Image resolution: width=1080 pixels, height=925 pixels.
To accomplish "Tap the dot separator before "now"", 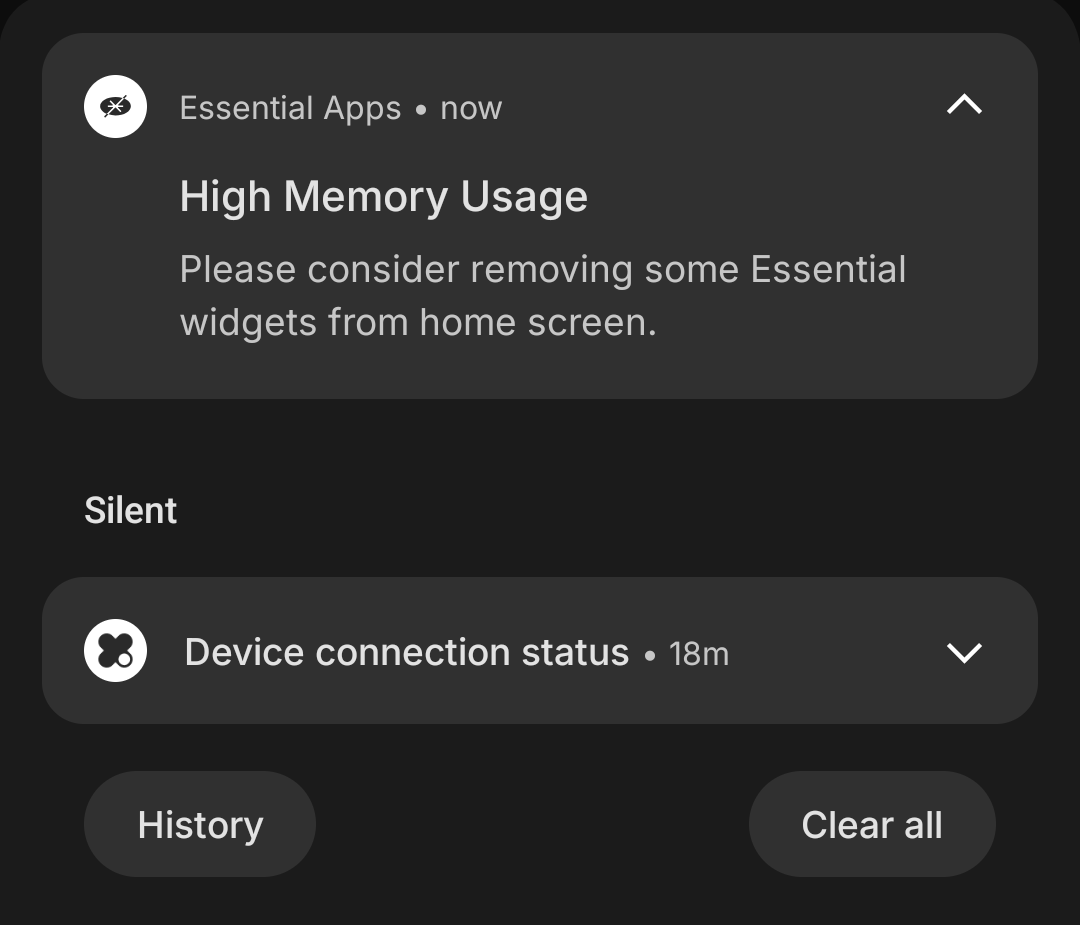I will (x=421, y=110).
